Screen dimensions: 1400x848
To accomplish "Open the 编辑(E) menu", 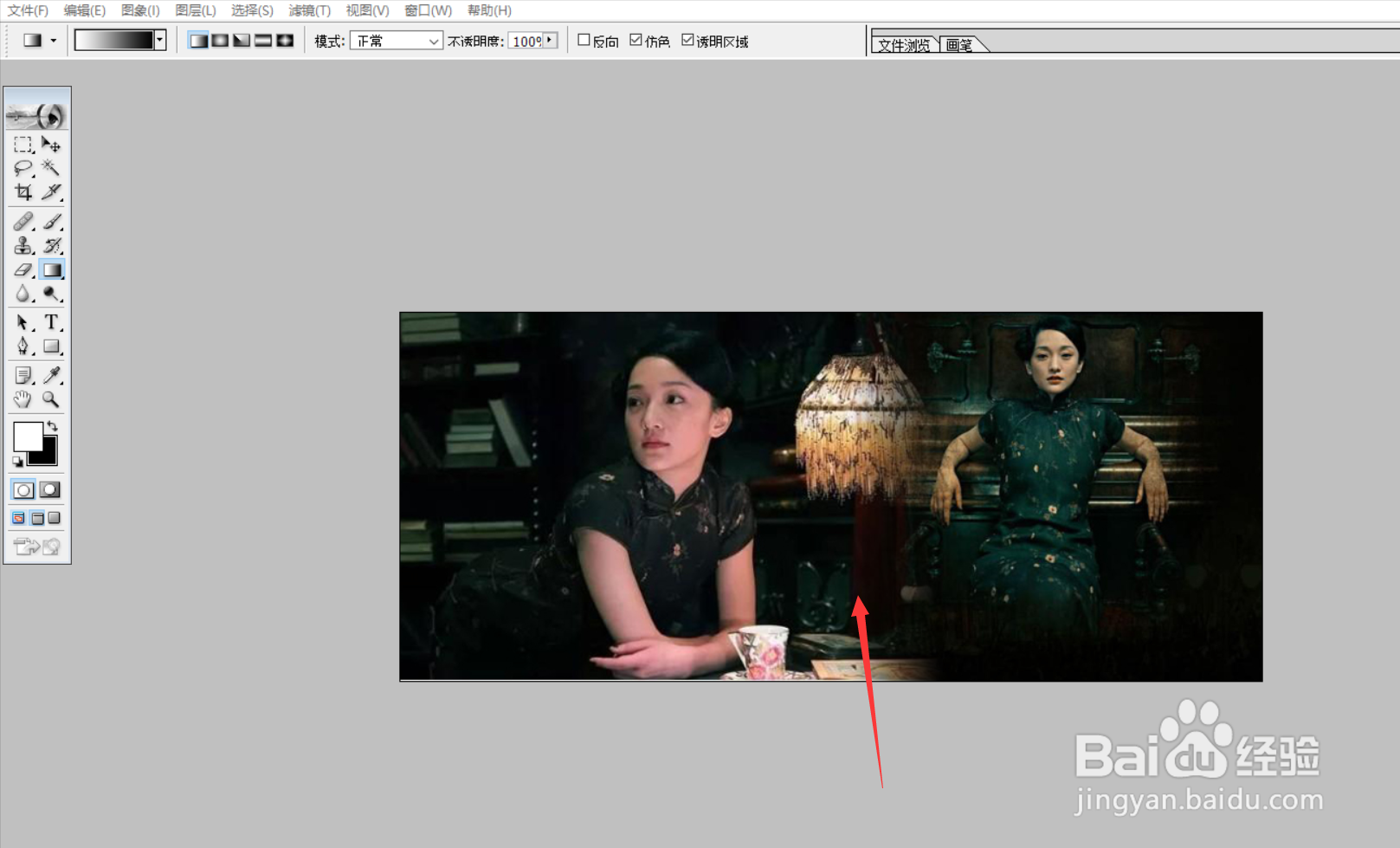I will click(x=85, y=10).
